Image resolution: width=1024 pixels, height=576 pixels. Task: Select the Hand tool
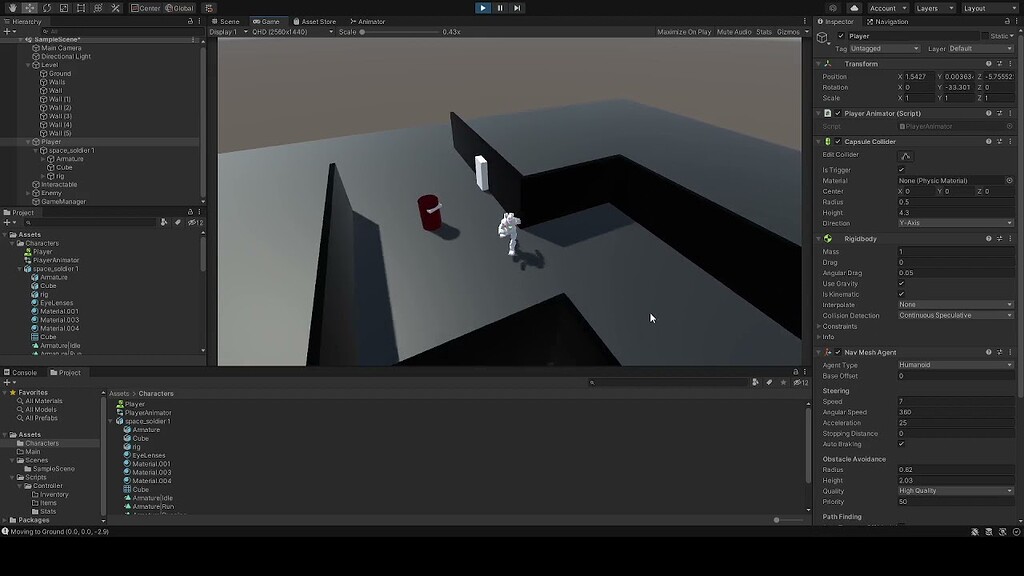coord(13,8)
